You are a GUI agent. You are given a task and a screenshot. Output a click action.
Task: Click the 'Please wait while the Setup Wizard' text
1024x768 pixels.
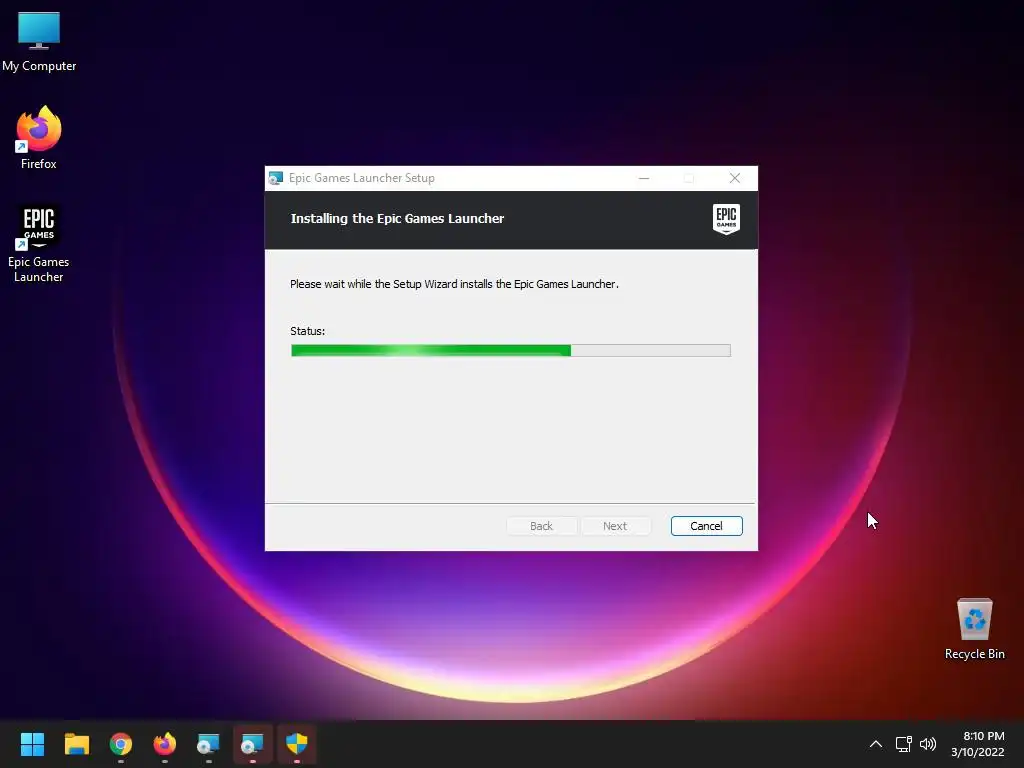pos(454,284)
